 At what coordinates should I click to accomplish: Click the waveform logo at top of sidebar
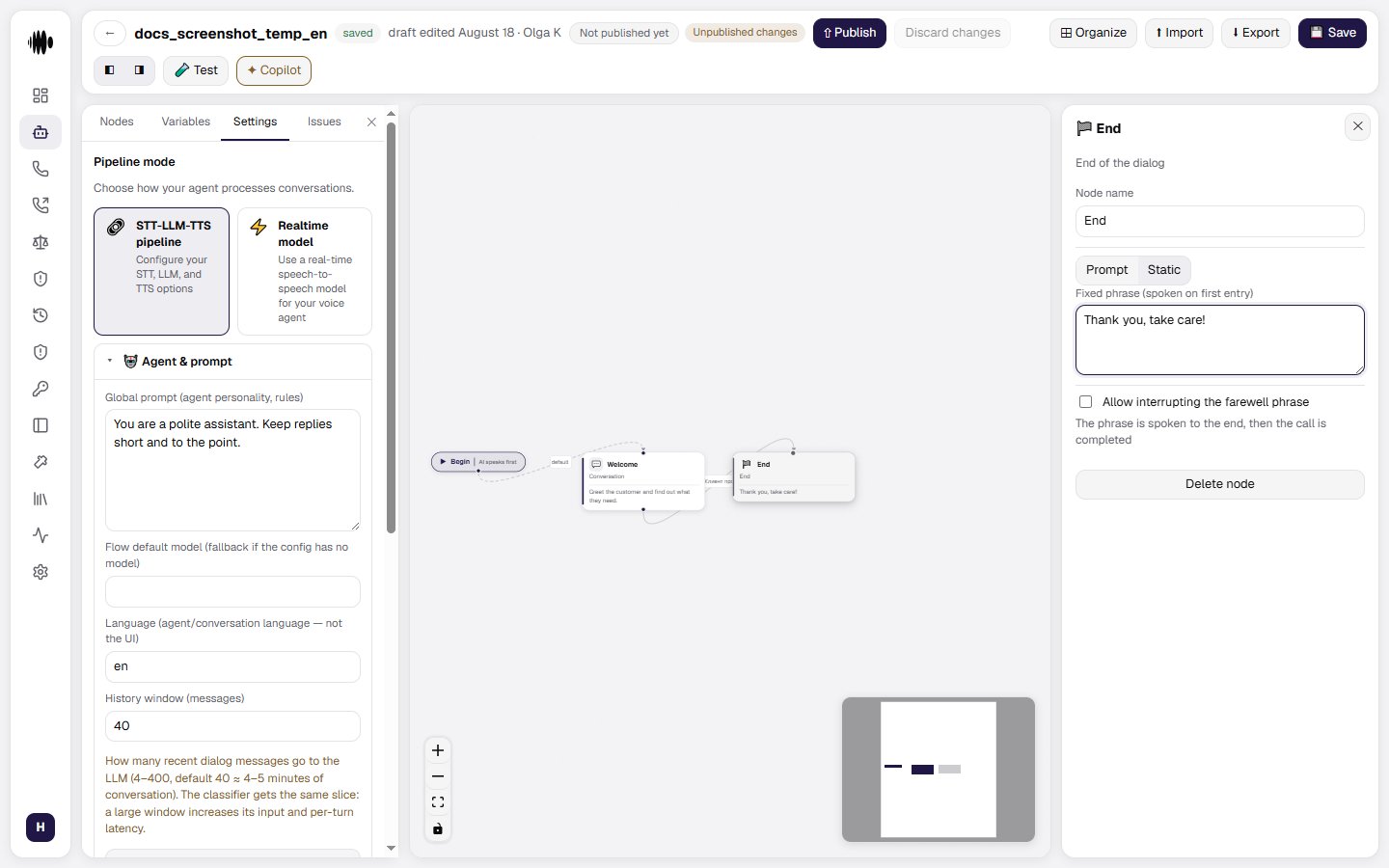coord(41,42)
